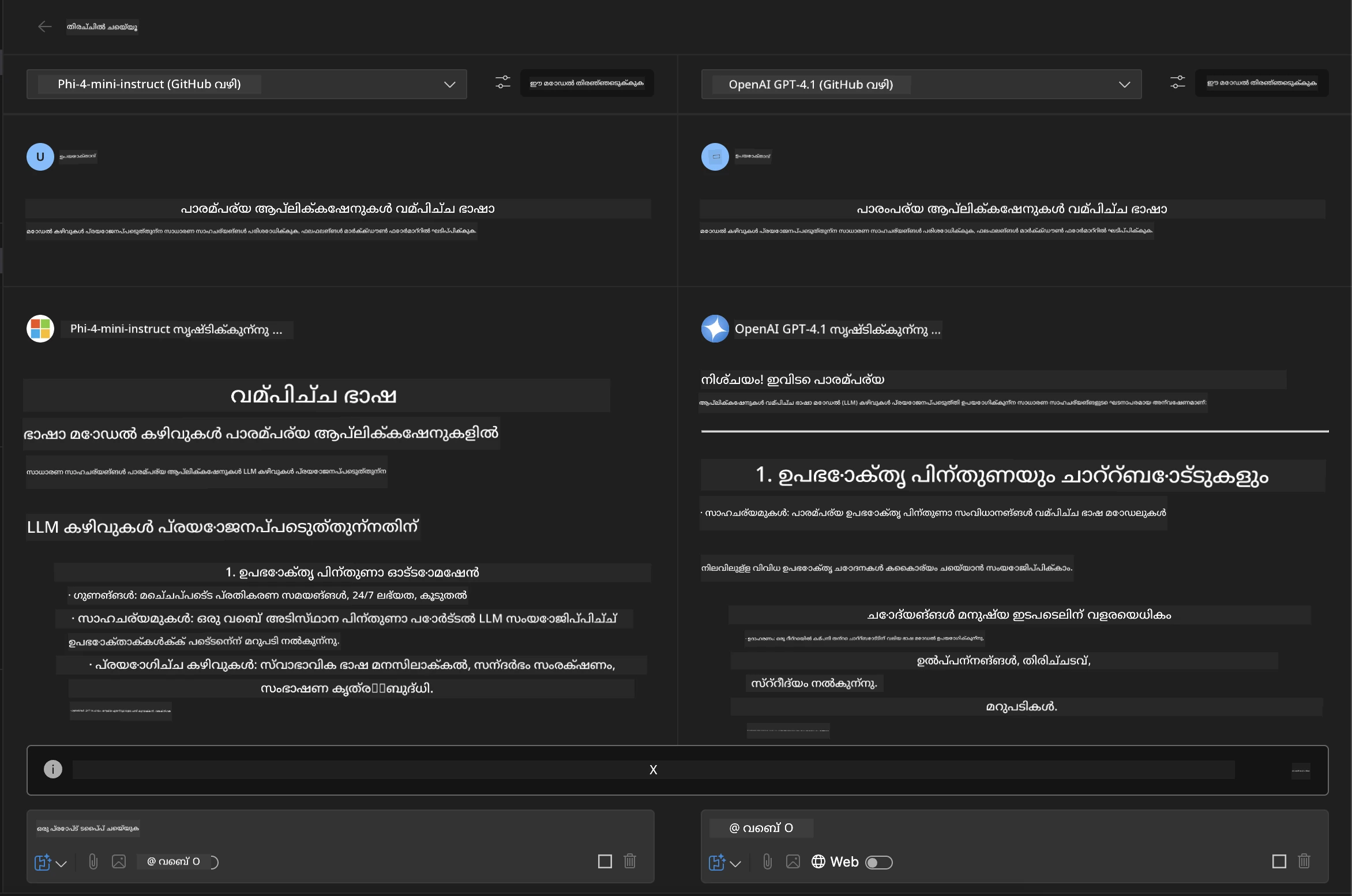
Task: Click the 'വമ്പിച്ച ഭാഷ' heading in the Phi-4 response
Action: [313, 396]
